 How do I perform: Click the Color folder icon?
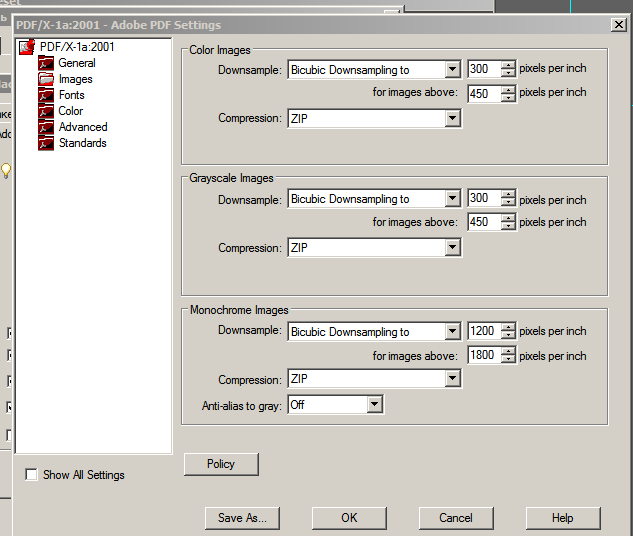(x=46, y=111)
